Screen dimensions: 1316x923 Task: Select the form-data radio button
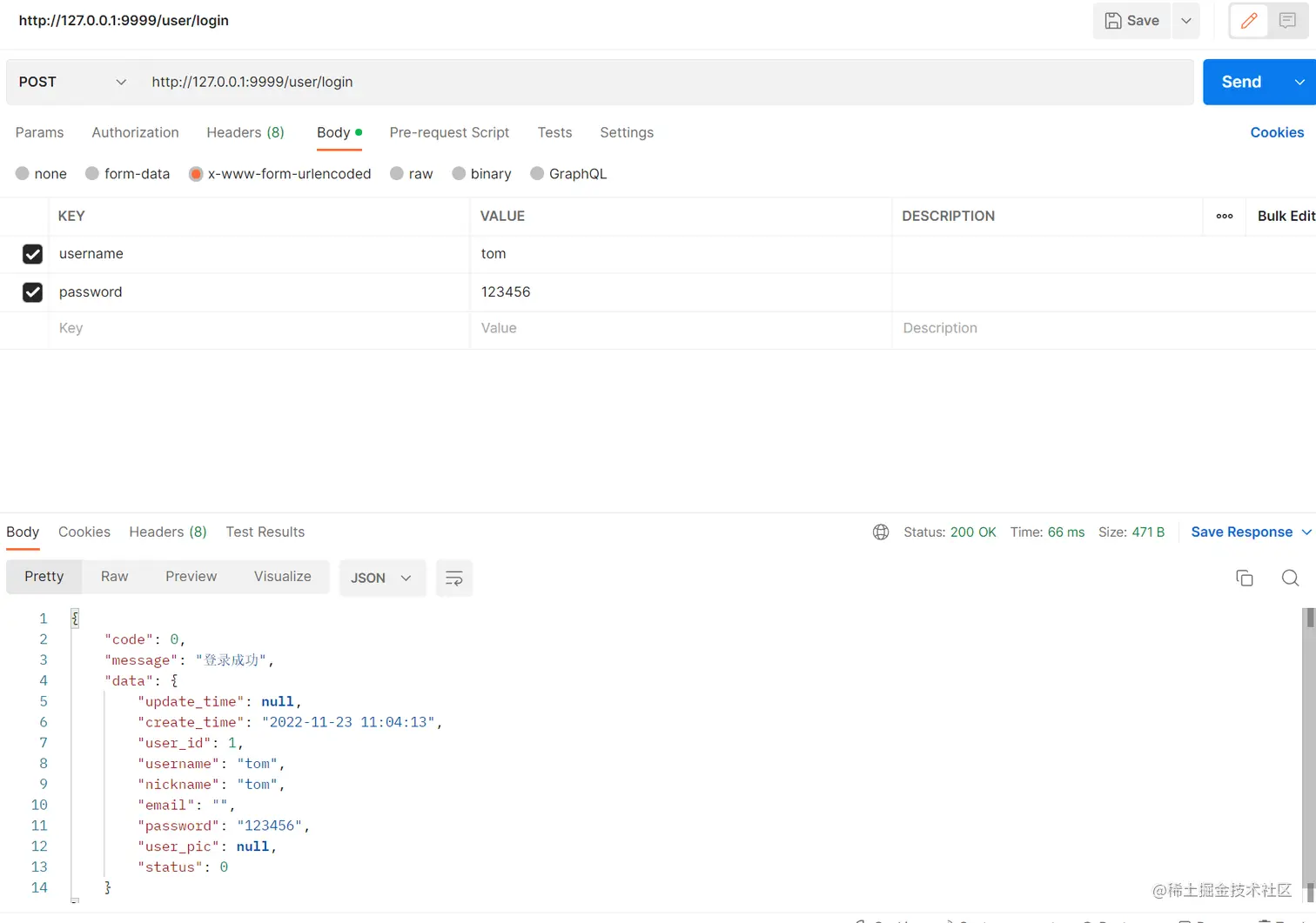[x=92, y=174]
